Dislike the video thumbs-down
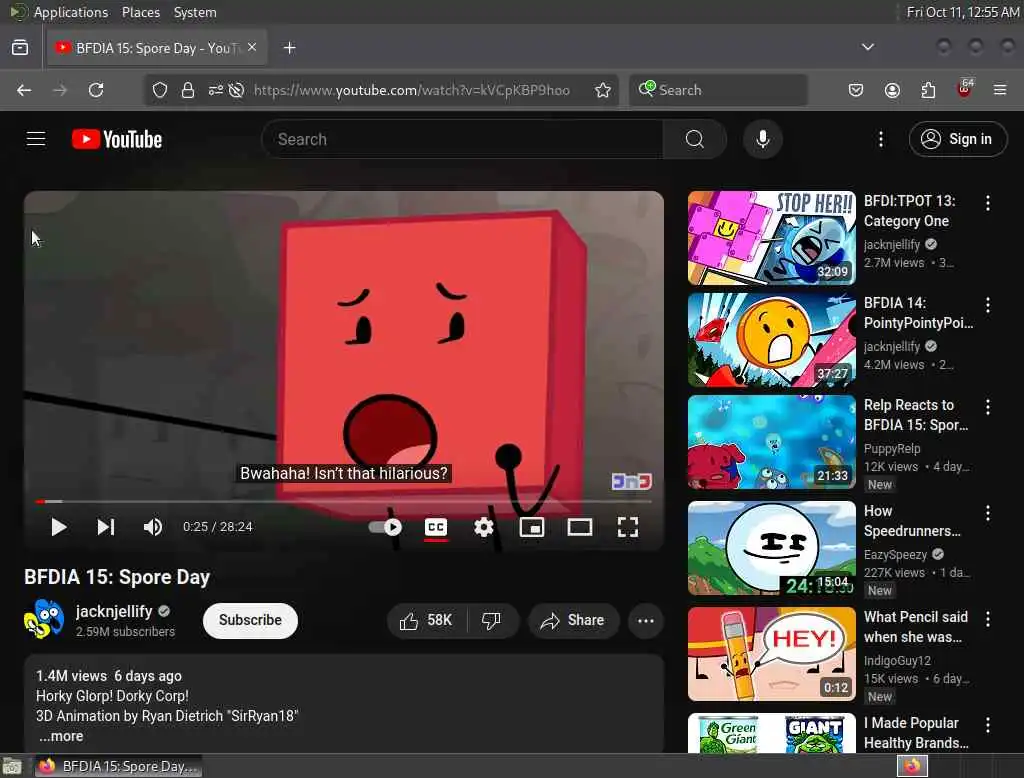1024x778 pixels. pyautogui.click(x=492, y=621)
